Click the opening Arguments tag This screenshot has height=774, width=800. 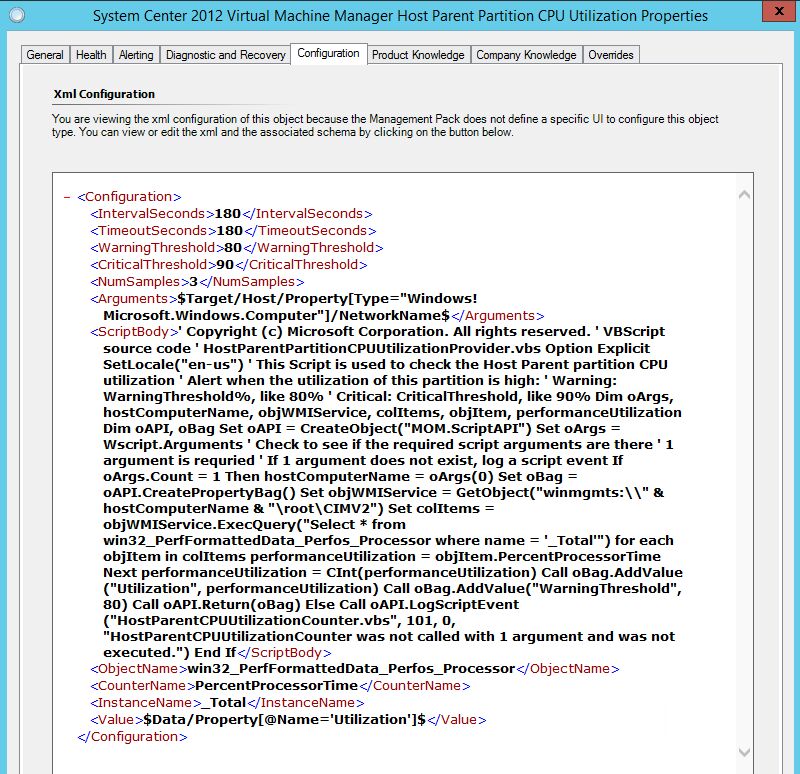[x=134, y=298]
